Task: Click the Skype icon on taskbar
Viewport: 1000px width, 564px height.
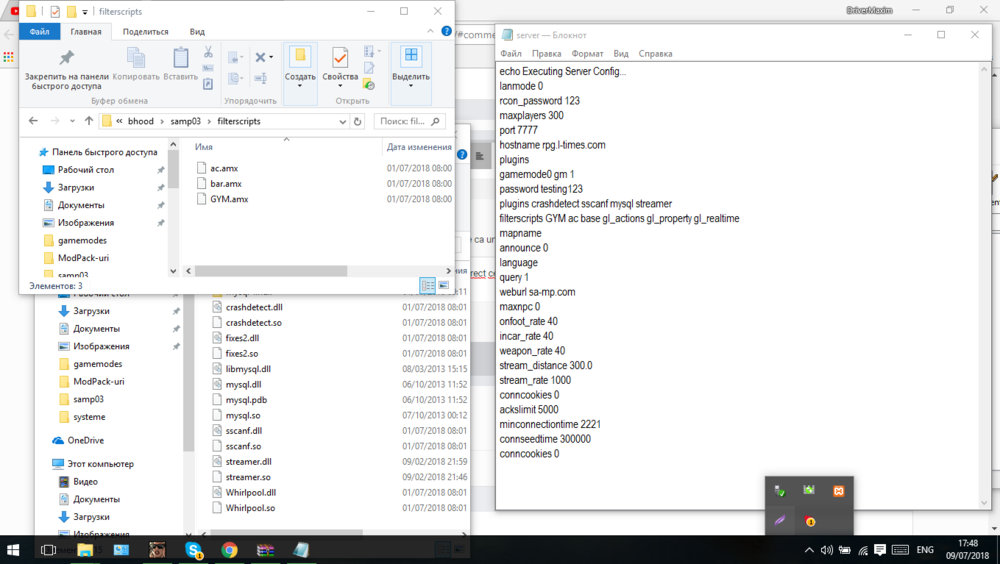Action: (194, 549)
